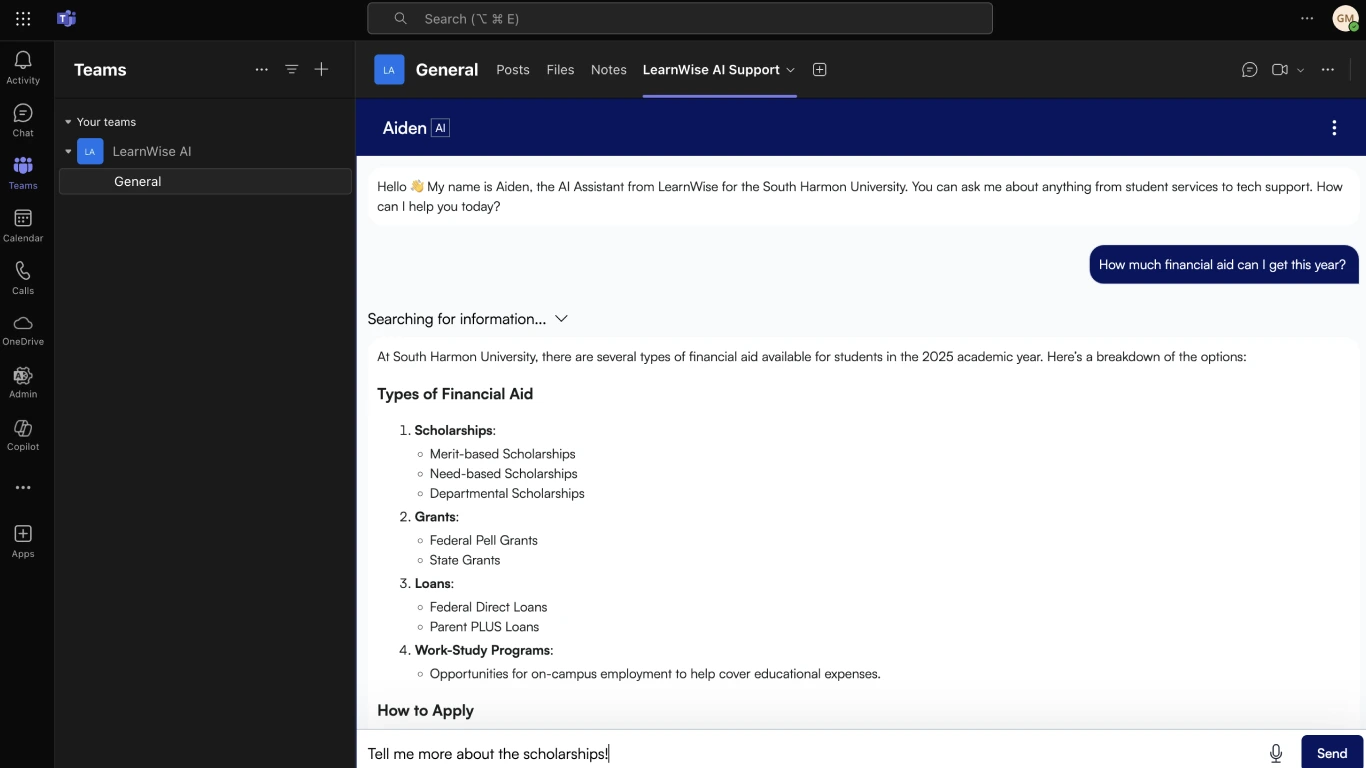Open the GM profile avatar
The height and width of the screenshot is (768, 1366).
[1345, 19]
